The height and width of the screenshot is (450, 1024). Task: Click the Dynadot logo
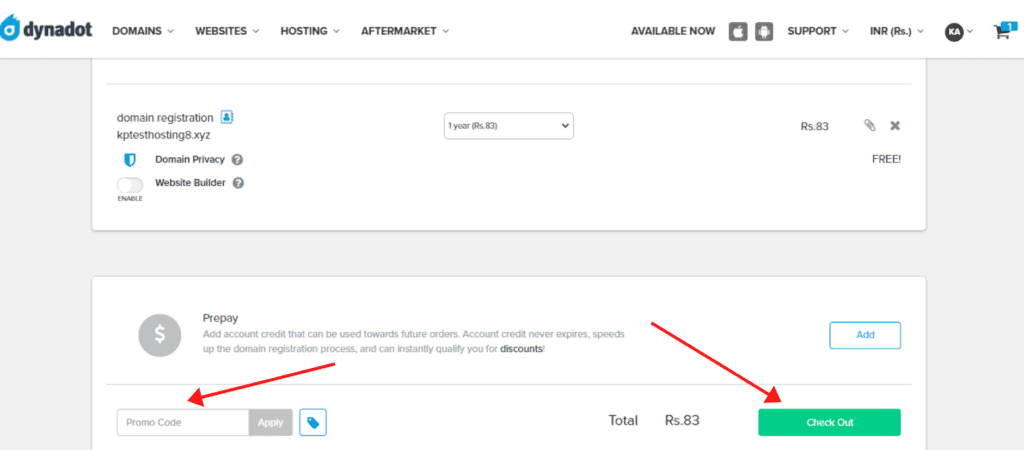[x=47, y=30]
